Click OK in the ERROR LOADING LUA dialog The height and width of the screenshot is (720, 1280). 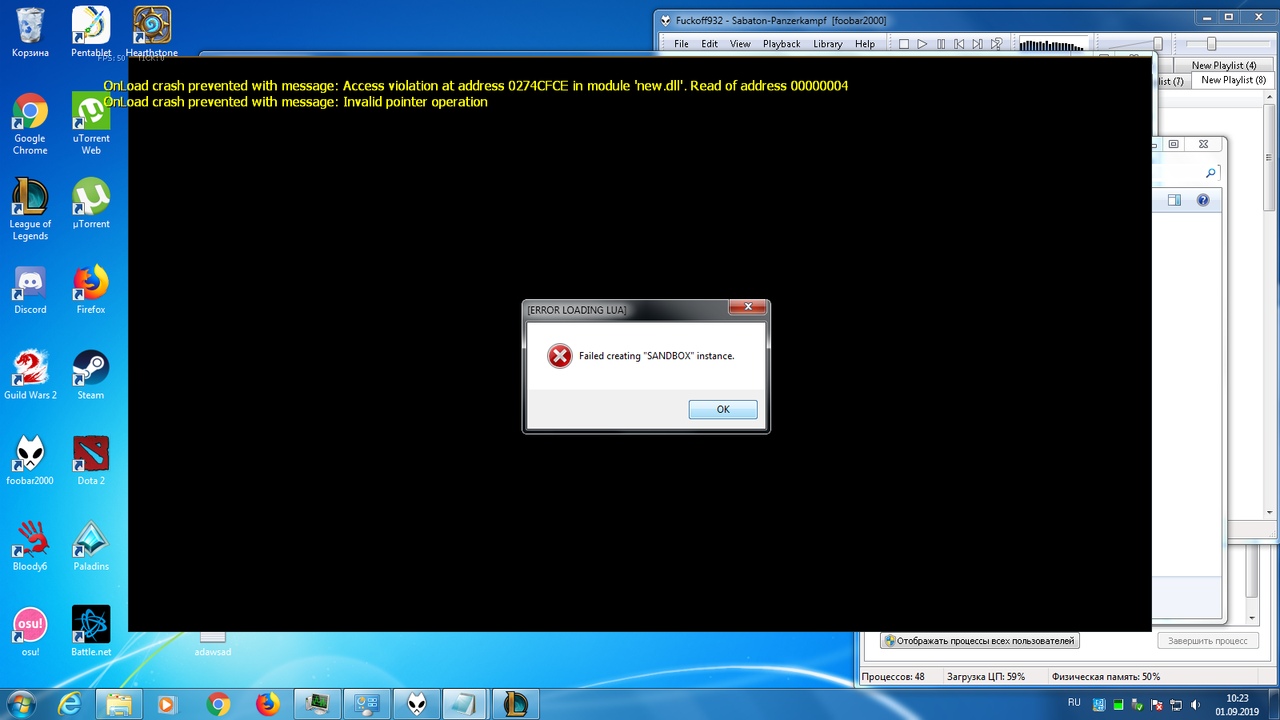point(723,409)
